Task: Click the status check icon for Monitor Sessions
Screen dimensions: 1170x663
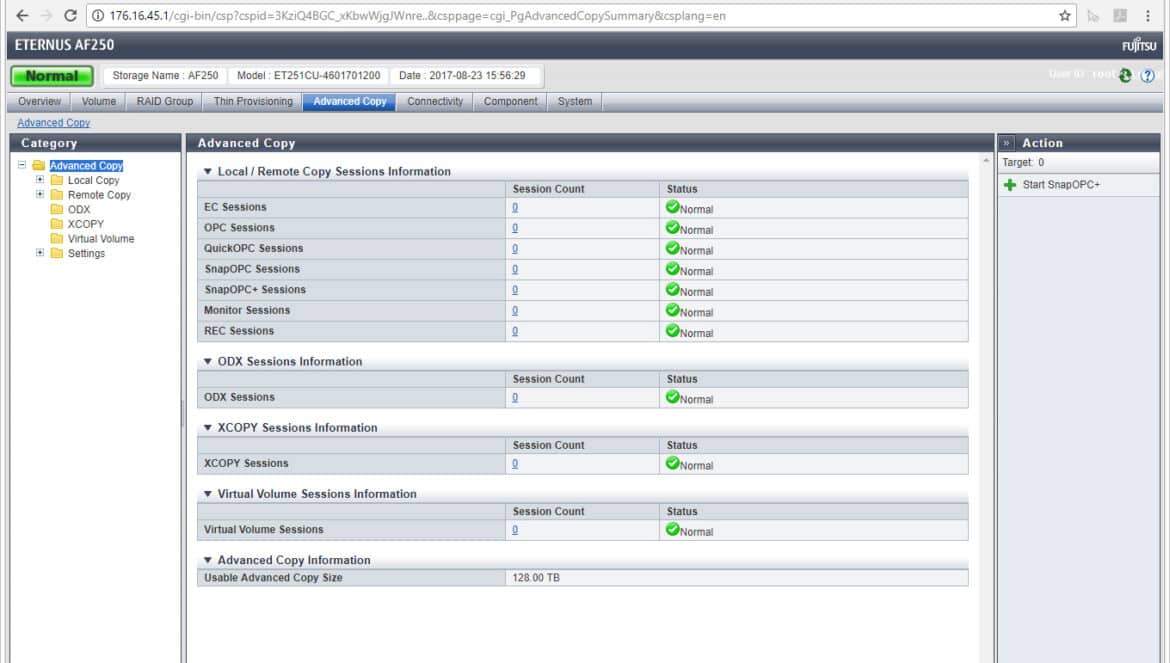Action: tap(672, 309)
